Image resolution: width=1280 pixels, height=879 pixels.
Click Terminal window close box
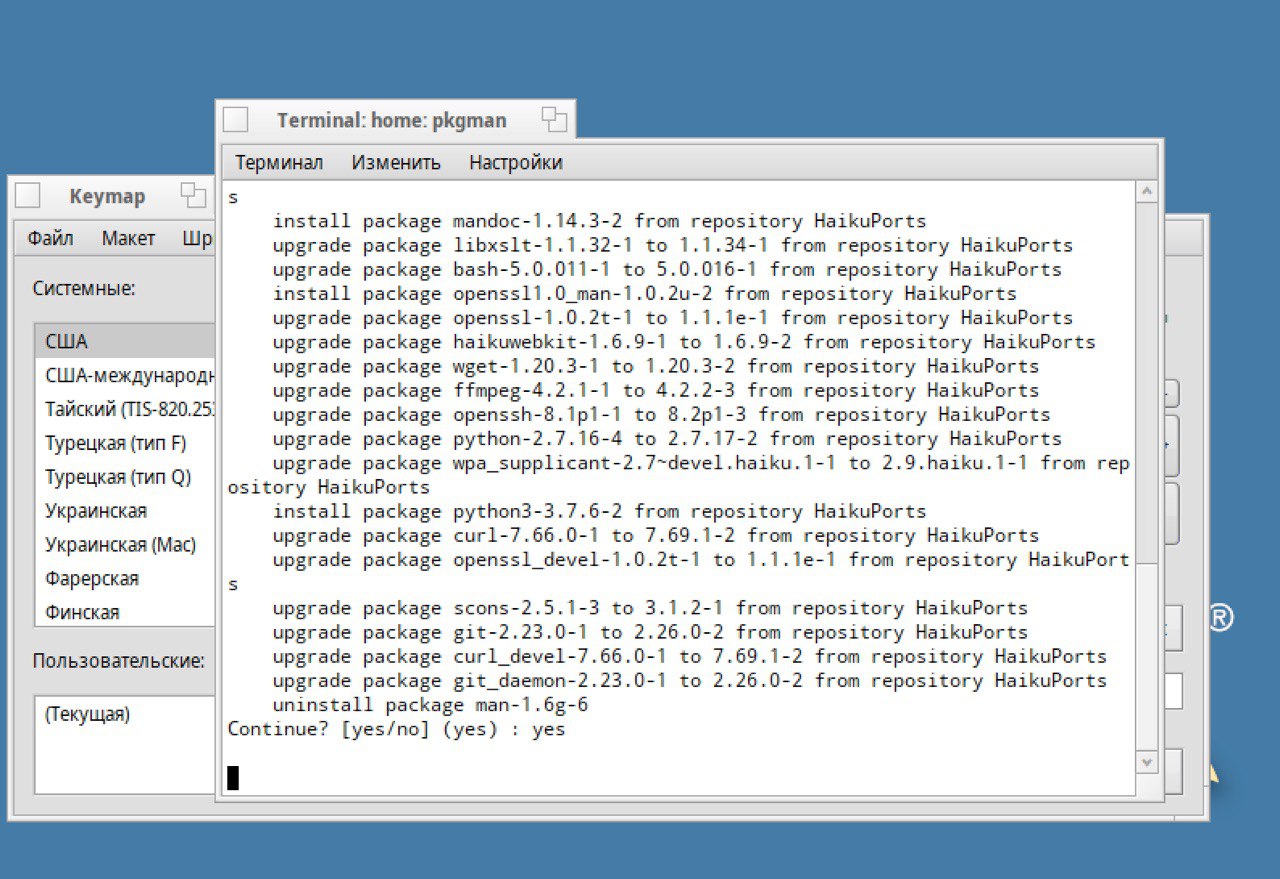pos(235,120)
